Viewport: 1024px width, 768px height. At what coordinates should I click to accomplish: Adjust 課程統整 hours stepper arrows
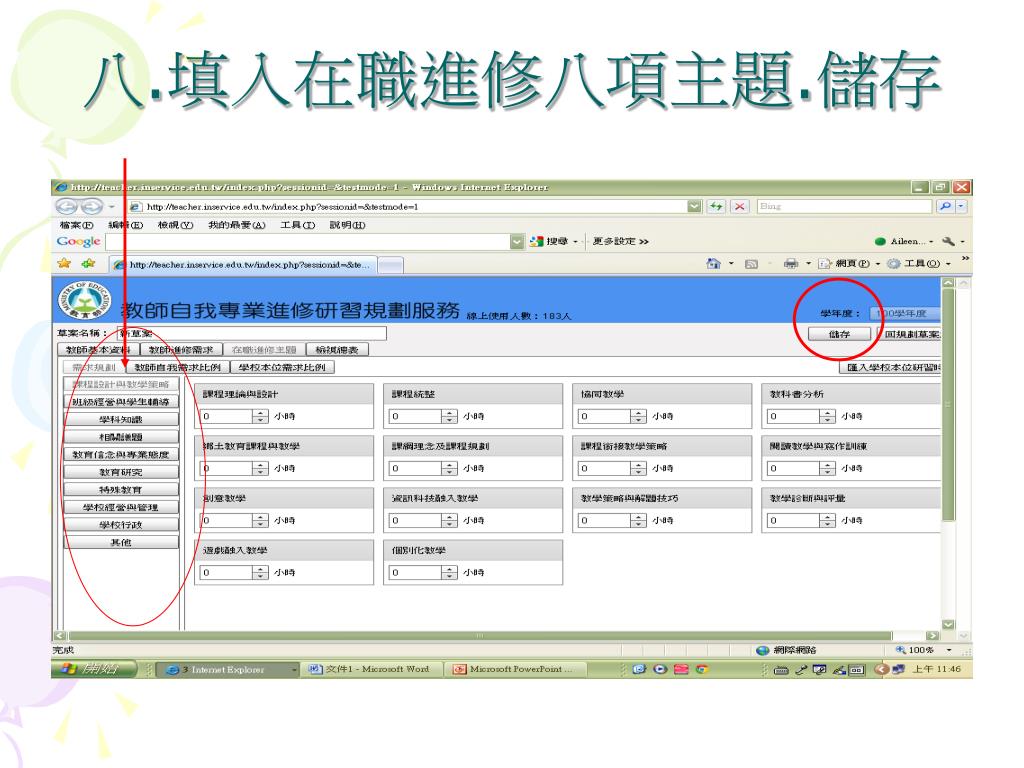449,416
